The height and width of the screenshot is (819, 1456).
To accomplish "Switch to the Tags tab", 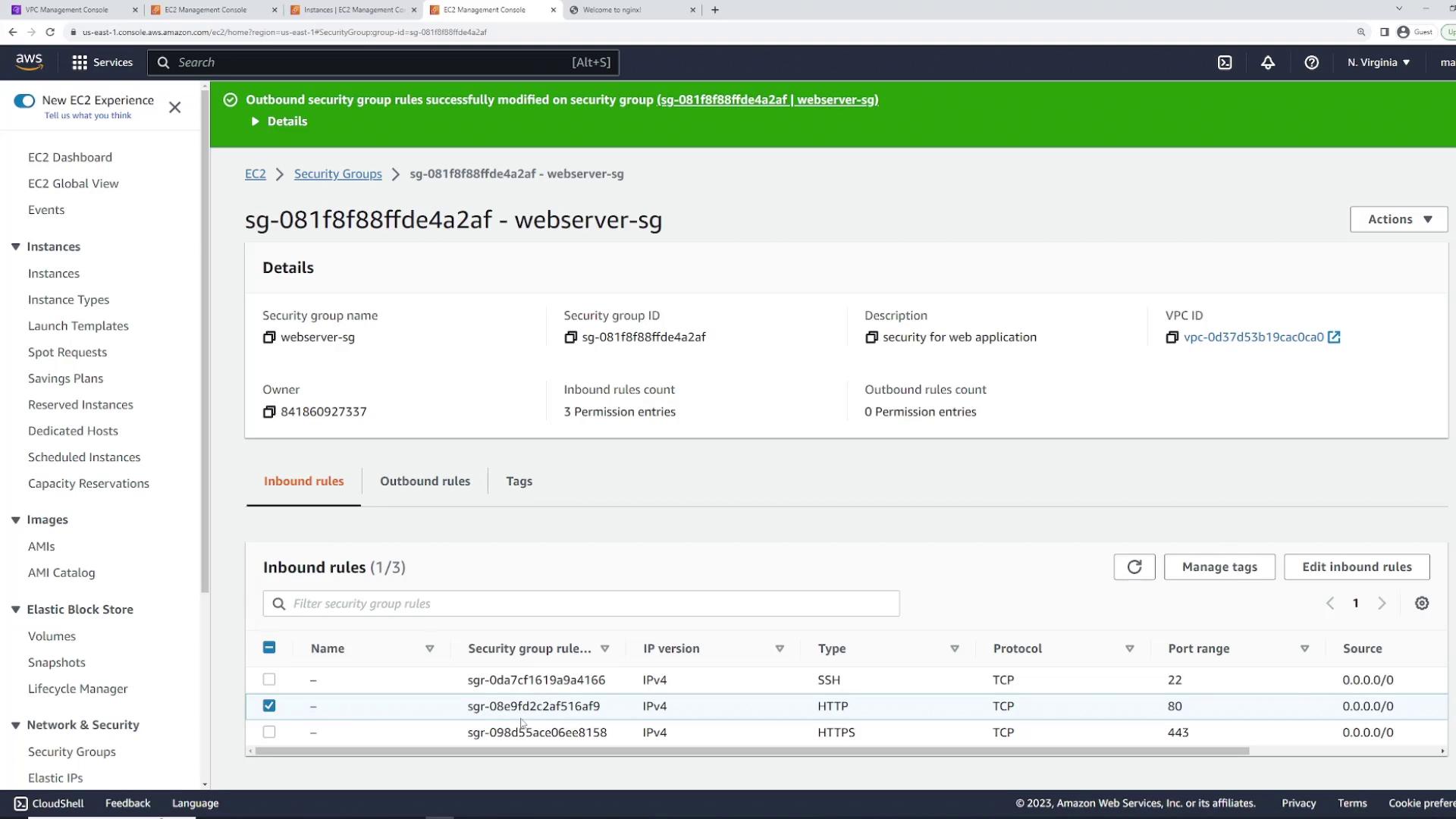I will coord(519,482).
